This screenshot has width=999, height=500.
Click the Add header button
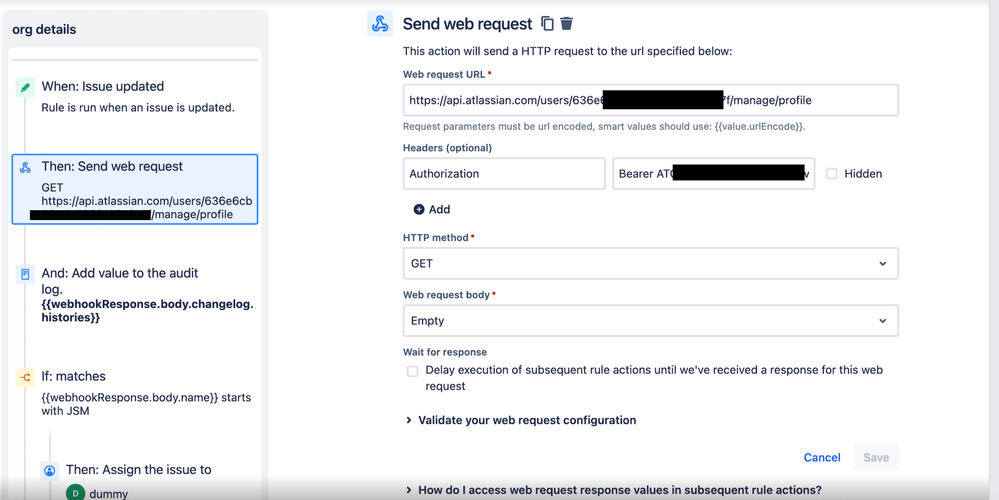432,210
